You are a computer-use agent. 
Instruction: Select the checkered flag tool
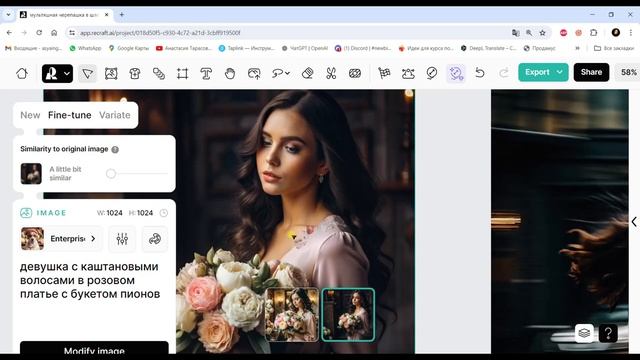click(384, 73)
